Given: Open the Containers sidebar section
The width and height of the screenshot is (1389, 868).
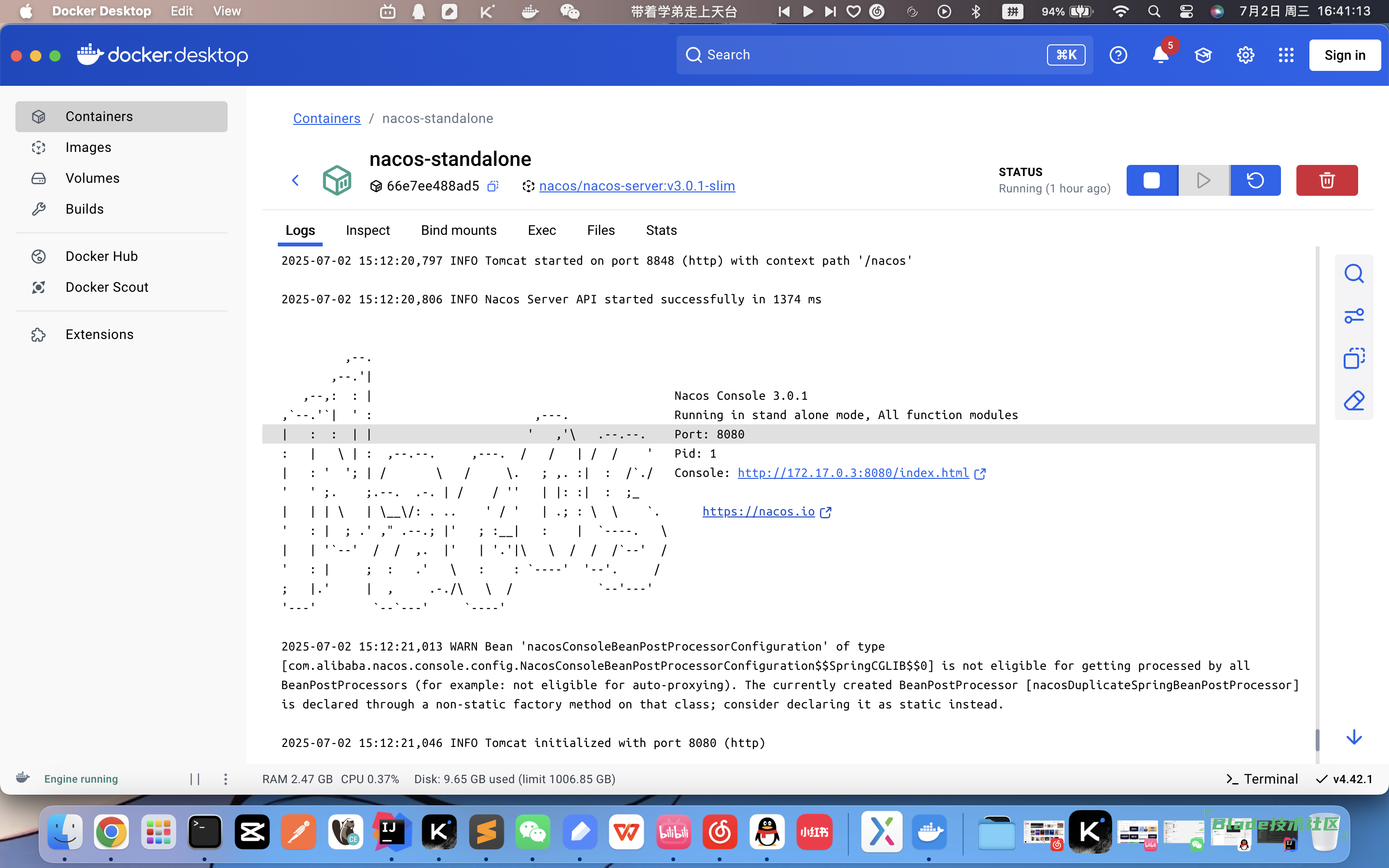Looking at the screenshot, I should tap(121, 117).
